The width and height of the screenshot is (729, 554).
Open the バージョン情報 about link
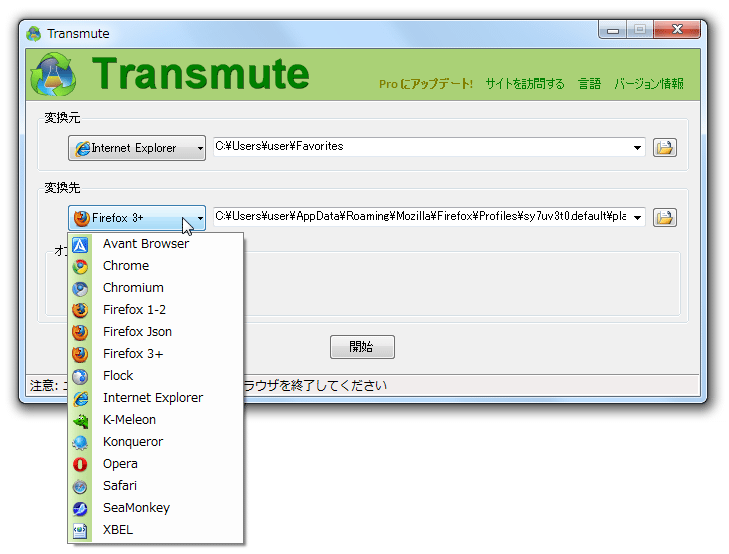tap(649, 84)
